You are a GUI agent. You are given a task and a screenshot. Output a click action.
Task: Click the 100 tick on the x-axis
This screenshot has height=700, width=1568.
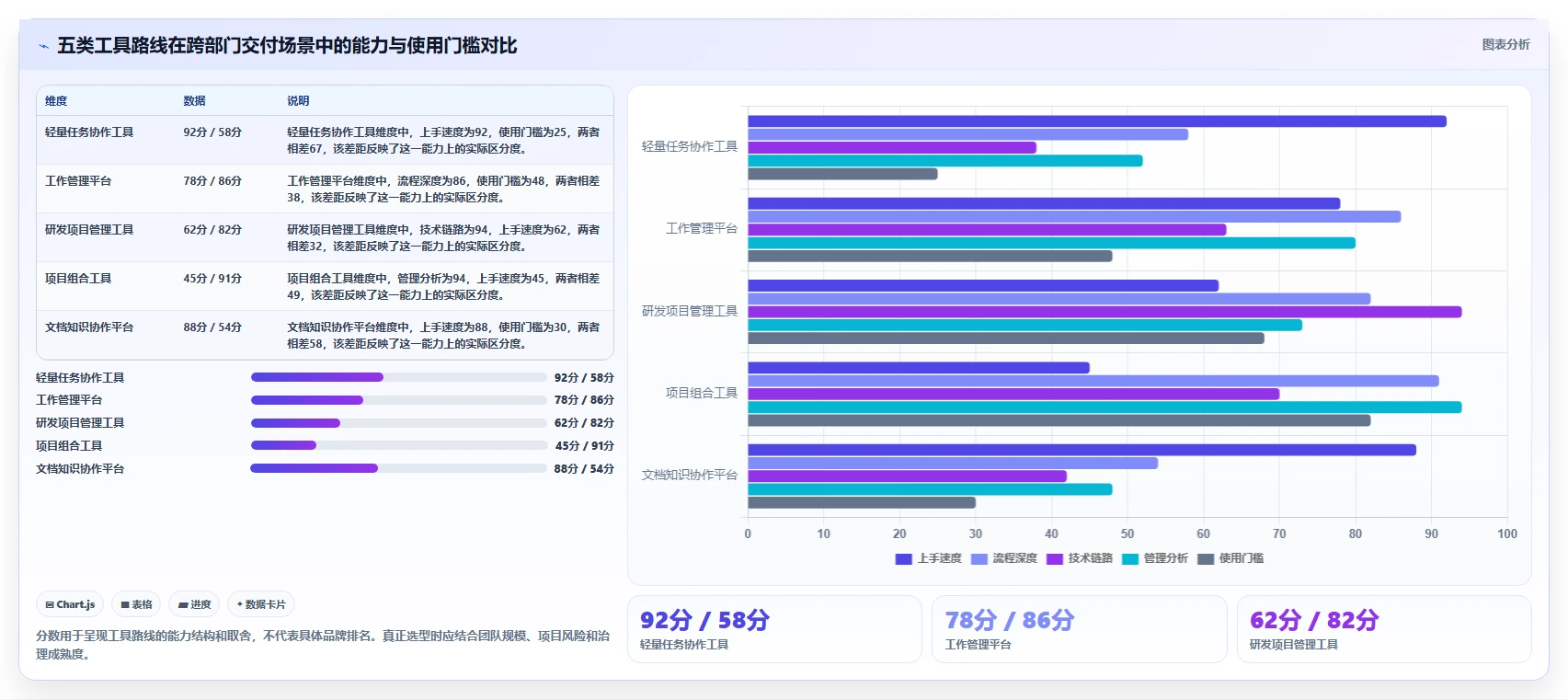(x=1507, y=534)
